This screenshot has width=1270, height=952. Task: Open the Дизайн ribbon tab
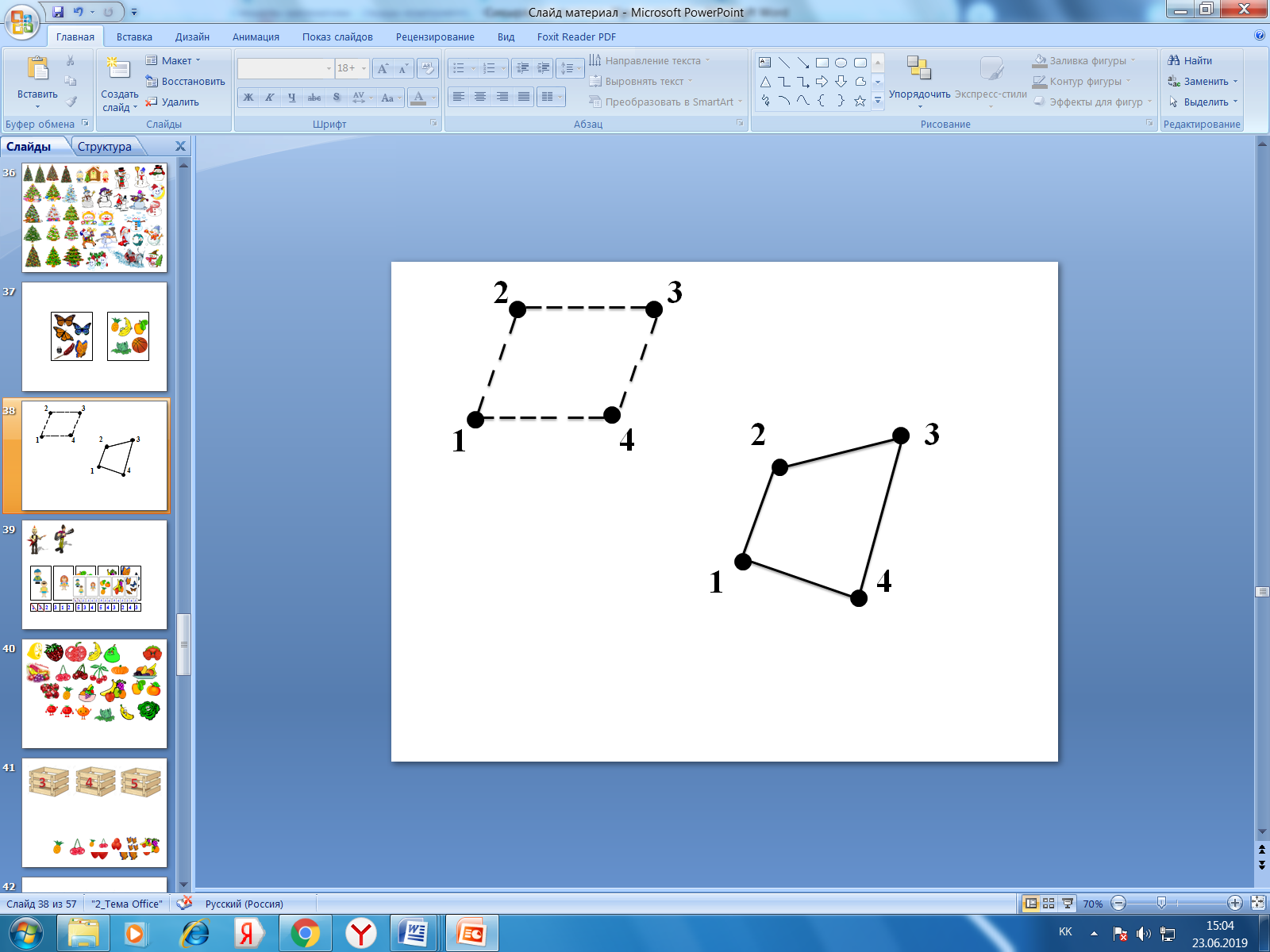pos(192,36)
